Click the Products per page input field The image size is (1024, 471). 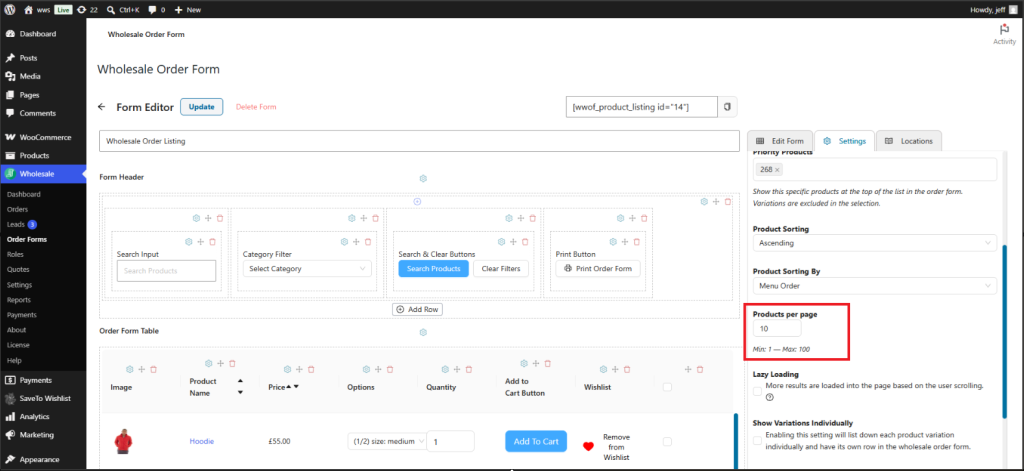point(777,329)
